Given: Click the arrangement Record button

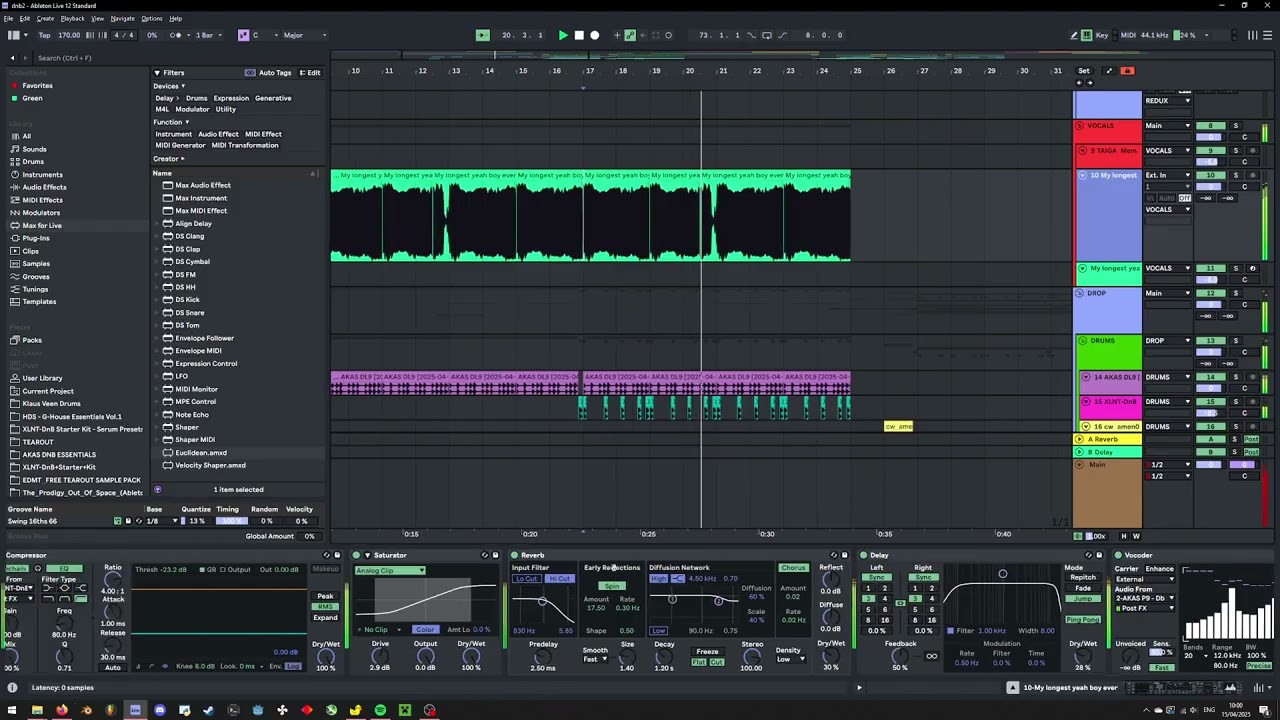Looking at the screenshot, I should coord(594,35).
